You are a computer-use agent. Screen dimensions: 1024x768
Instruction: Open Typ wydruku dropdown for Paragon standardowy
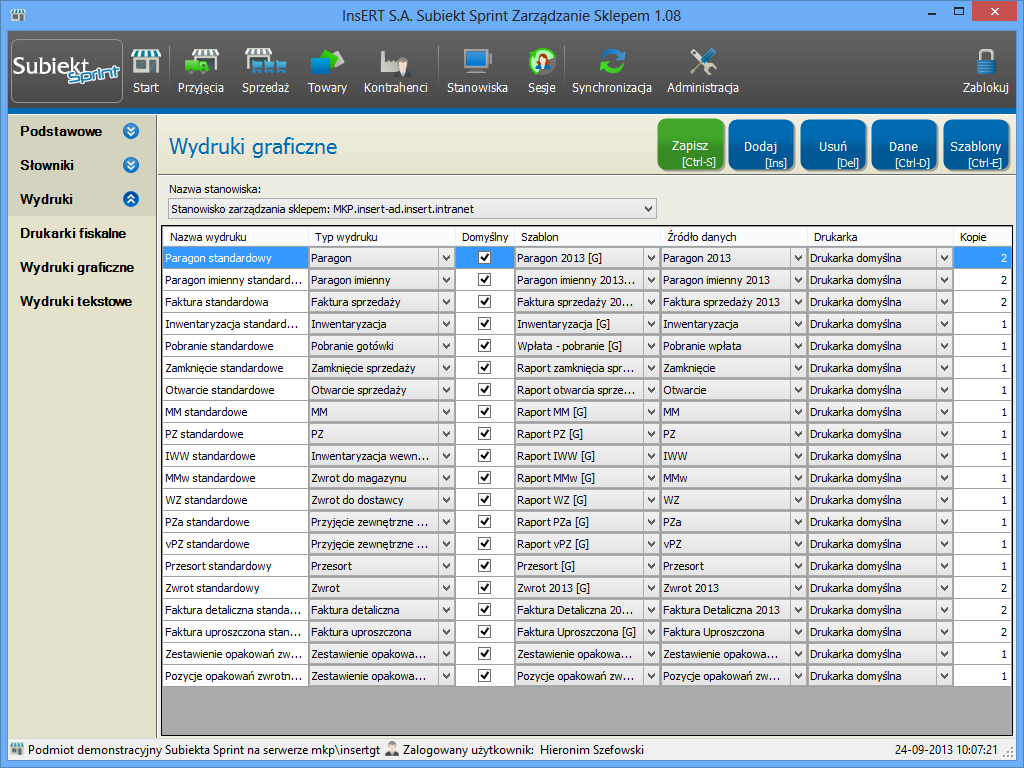[446, 258]
